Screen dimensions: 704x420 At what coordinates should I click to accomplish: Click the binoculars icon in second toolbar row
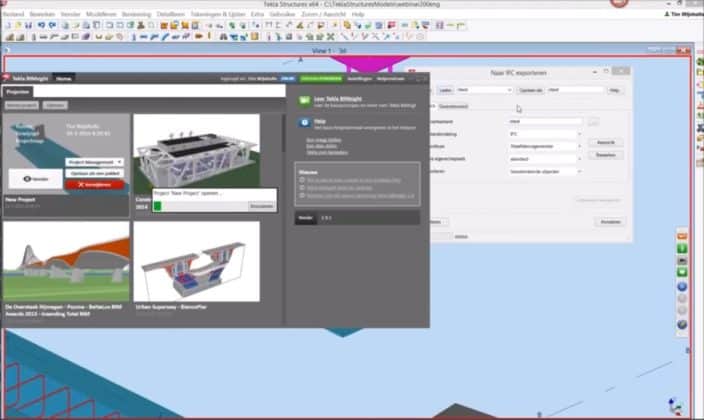click(x=223, y=36)
